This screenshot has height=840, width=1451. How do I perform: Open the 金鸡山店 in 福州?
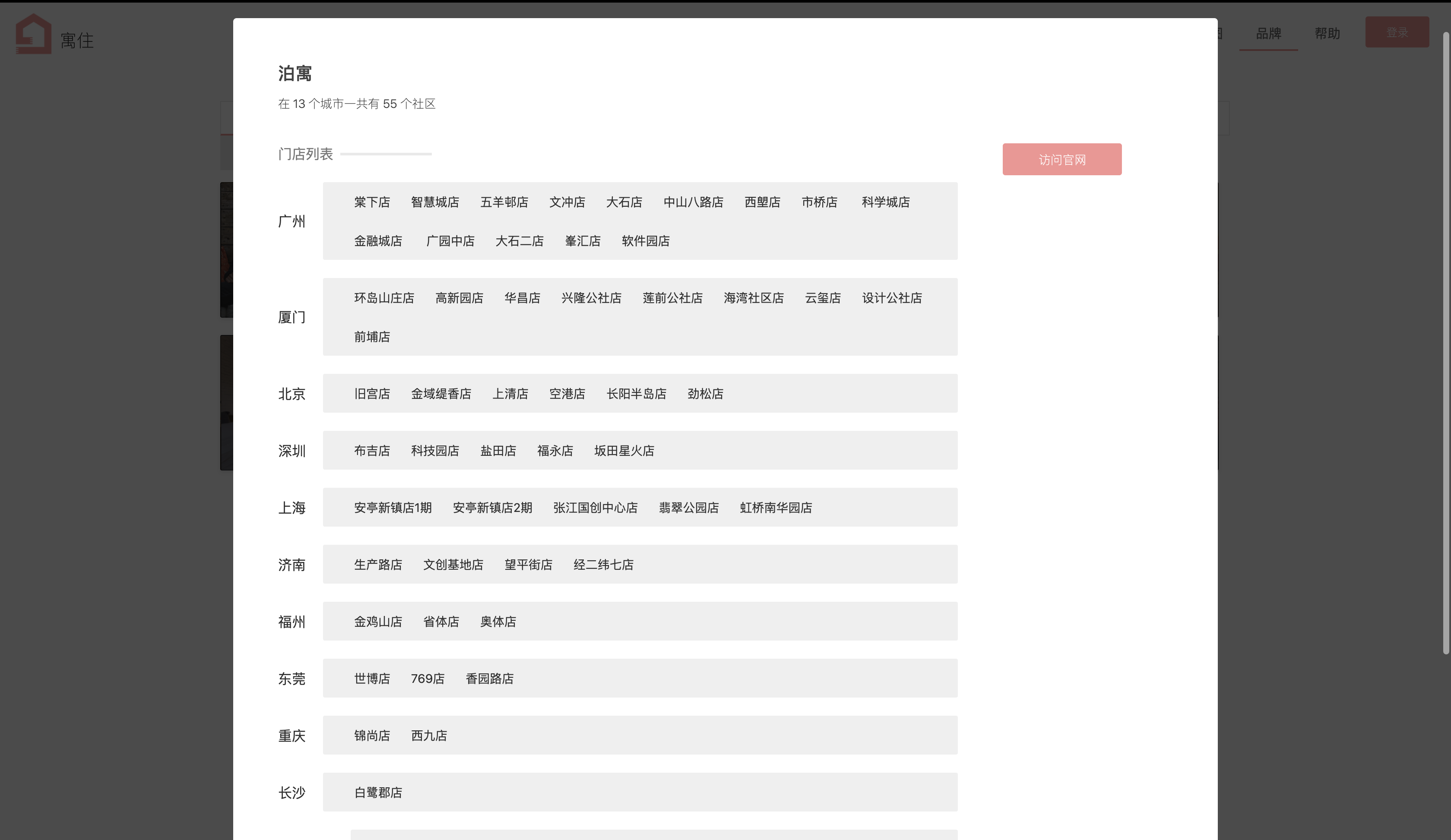[378, 622]
